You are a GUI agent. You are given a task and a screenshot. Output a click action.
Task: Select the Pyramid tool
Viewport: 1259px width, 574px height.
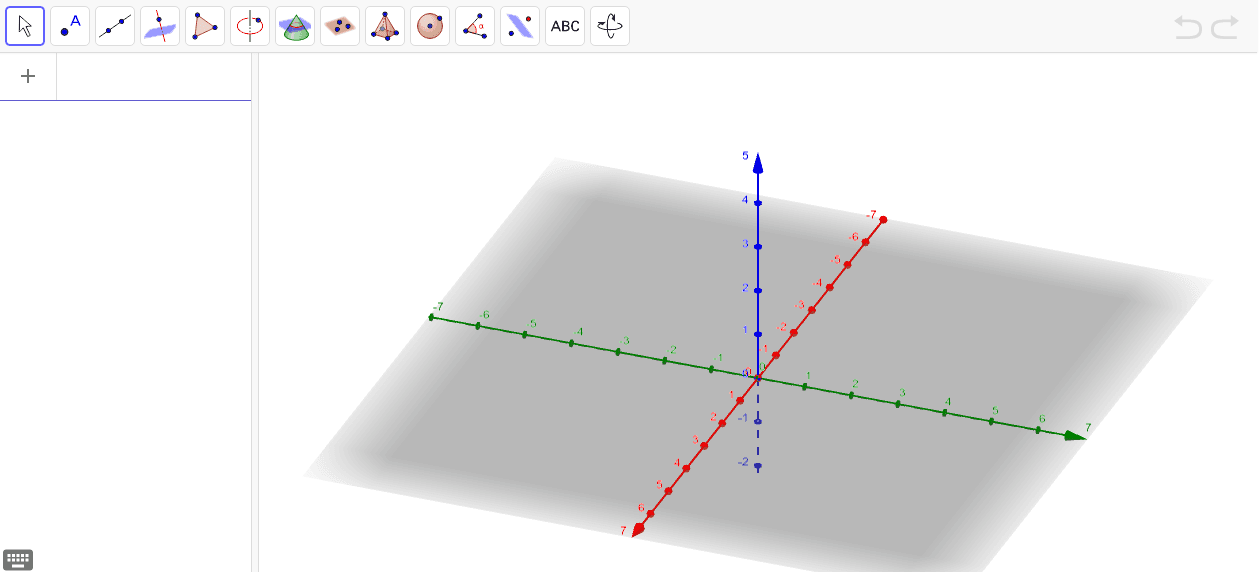385,26
